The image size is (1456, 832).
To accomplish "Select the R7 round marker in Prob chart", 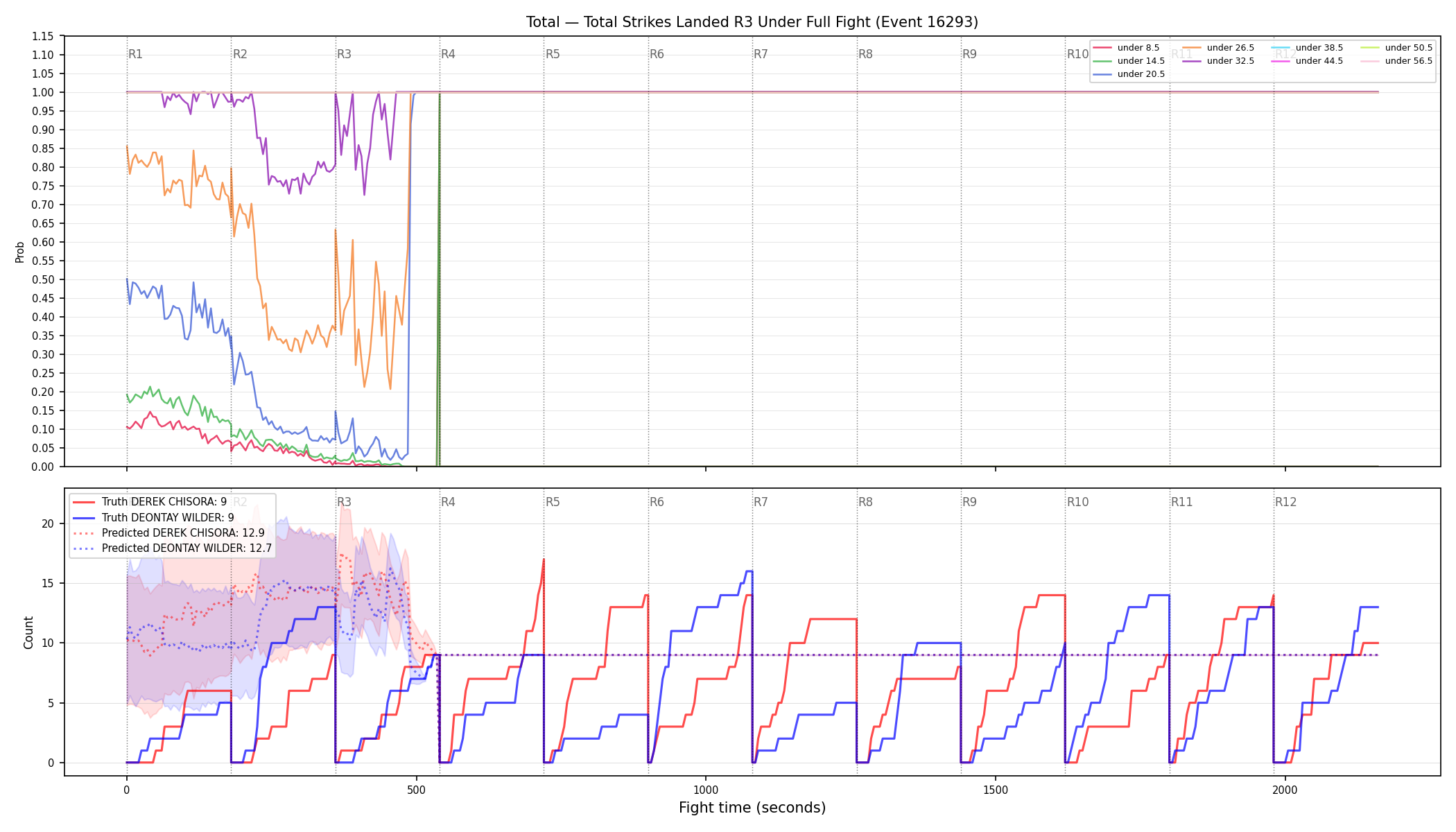I will pyautogui.click(x=761, y=54).
